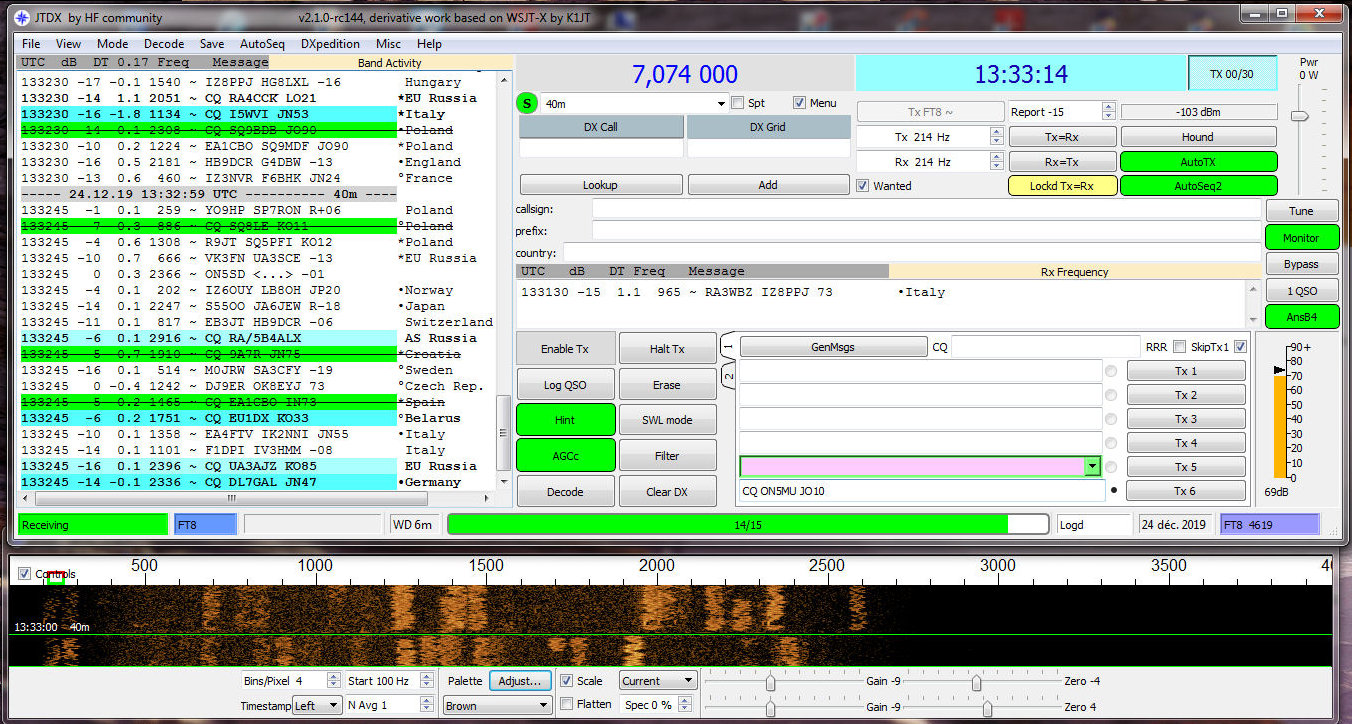Click the green S band status icon
This screenshot has width=1352, height=724.
point(527,103)
